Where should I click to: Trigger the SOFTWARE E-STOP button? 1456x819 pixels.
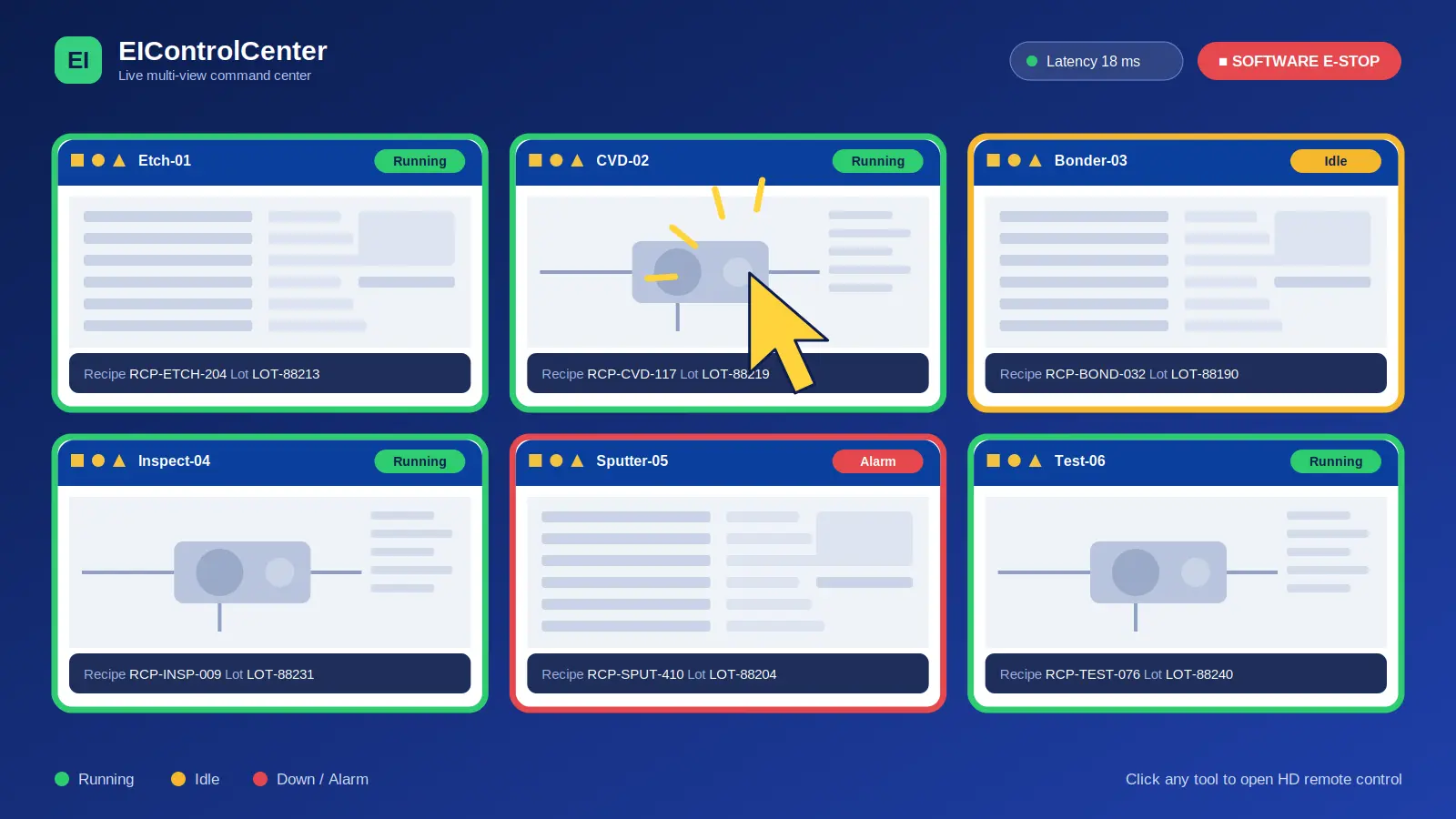1299,61
